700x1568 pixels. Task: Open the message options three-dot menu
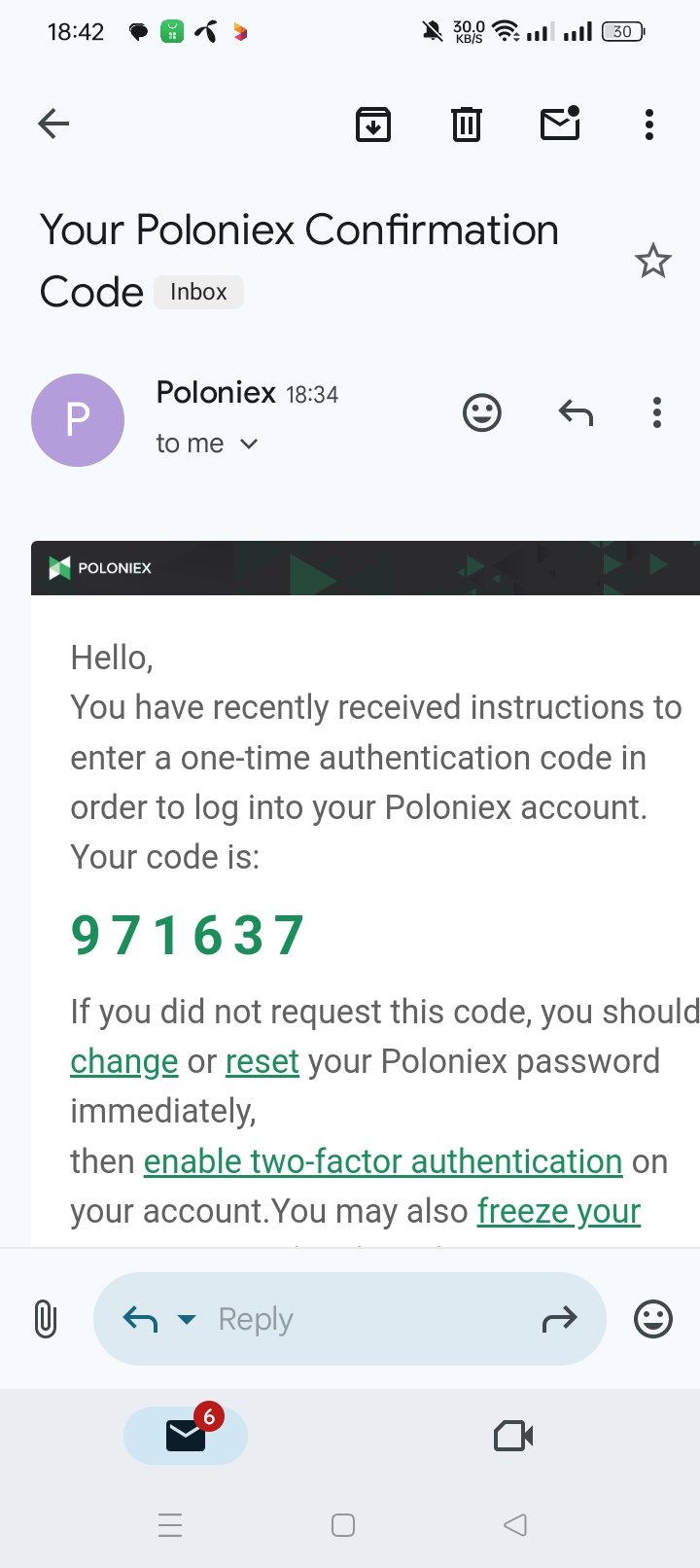(x=657, y=412)
